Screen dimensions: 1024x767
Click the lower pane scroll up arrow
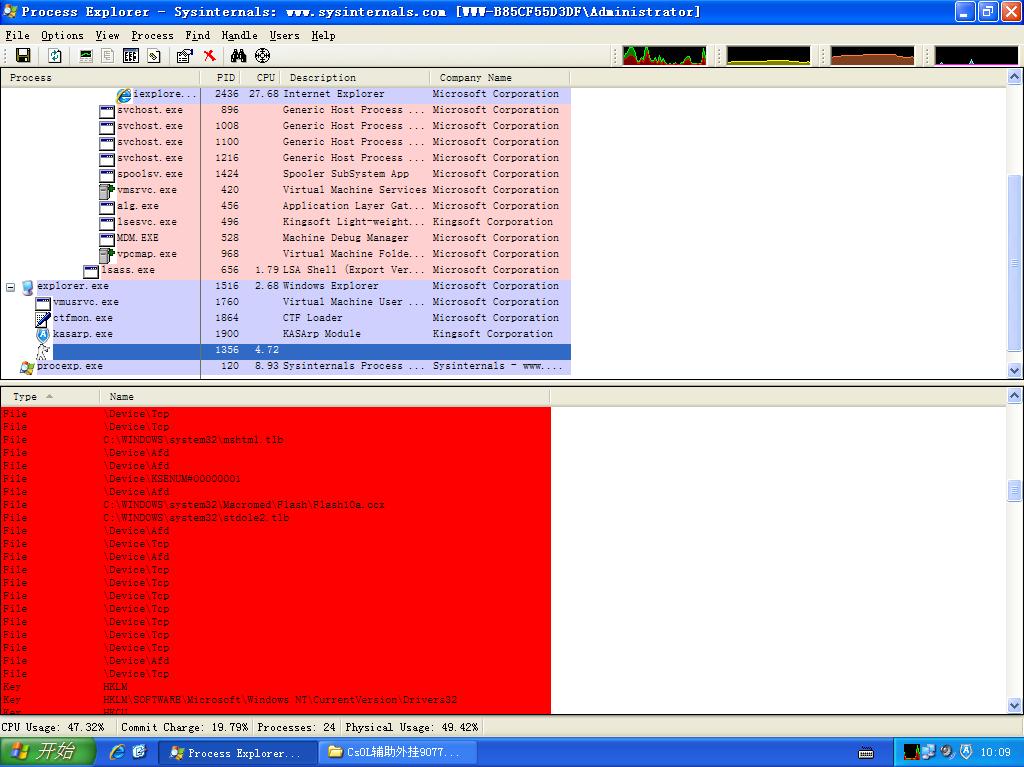click(x=1014, y=395)
